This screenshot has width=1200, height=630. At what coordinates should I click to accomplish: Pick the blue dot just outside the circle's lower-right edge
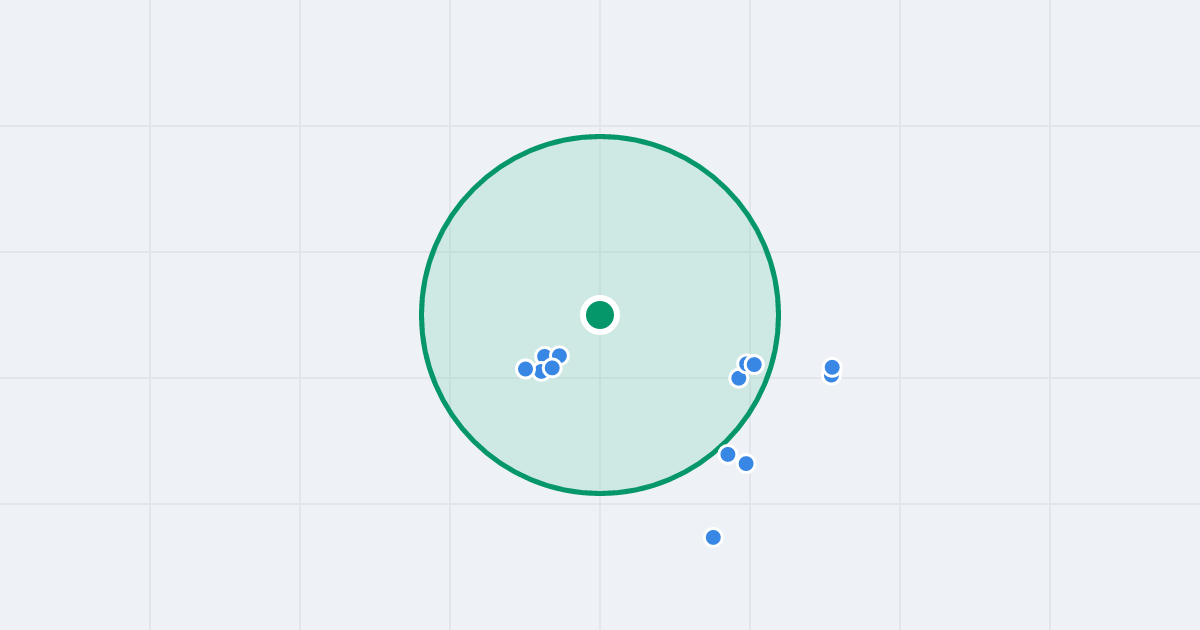[x=746, y=463]
